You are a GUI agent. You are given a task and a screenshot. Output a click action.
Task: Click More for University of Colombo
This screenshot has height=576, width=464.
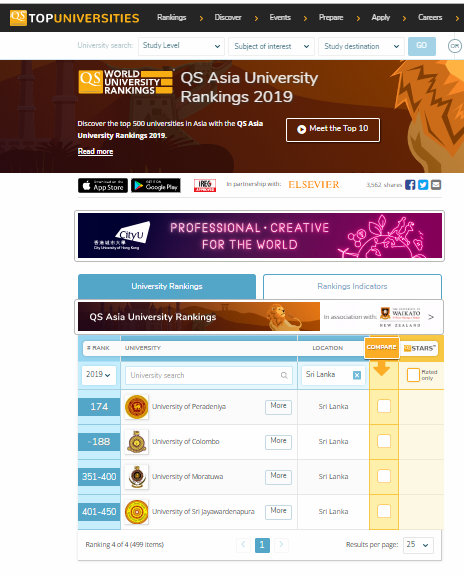pos(278,442)
